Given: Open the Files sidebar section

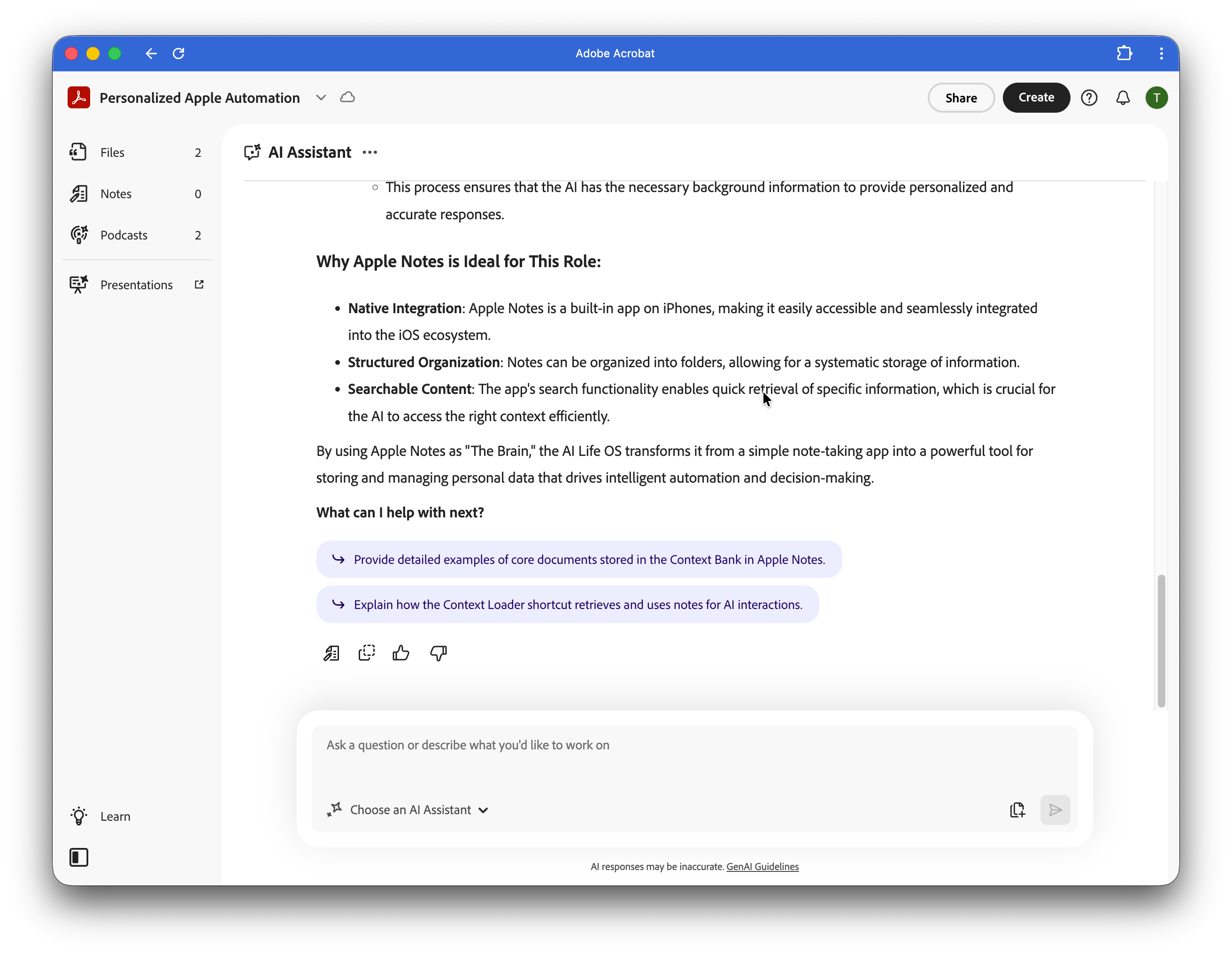Looking at the screenshot, I should point(112,153).
